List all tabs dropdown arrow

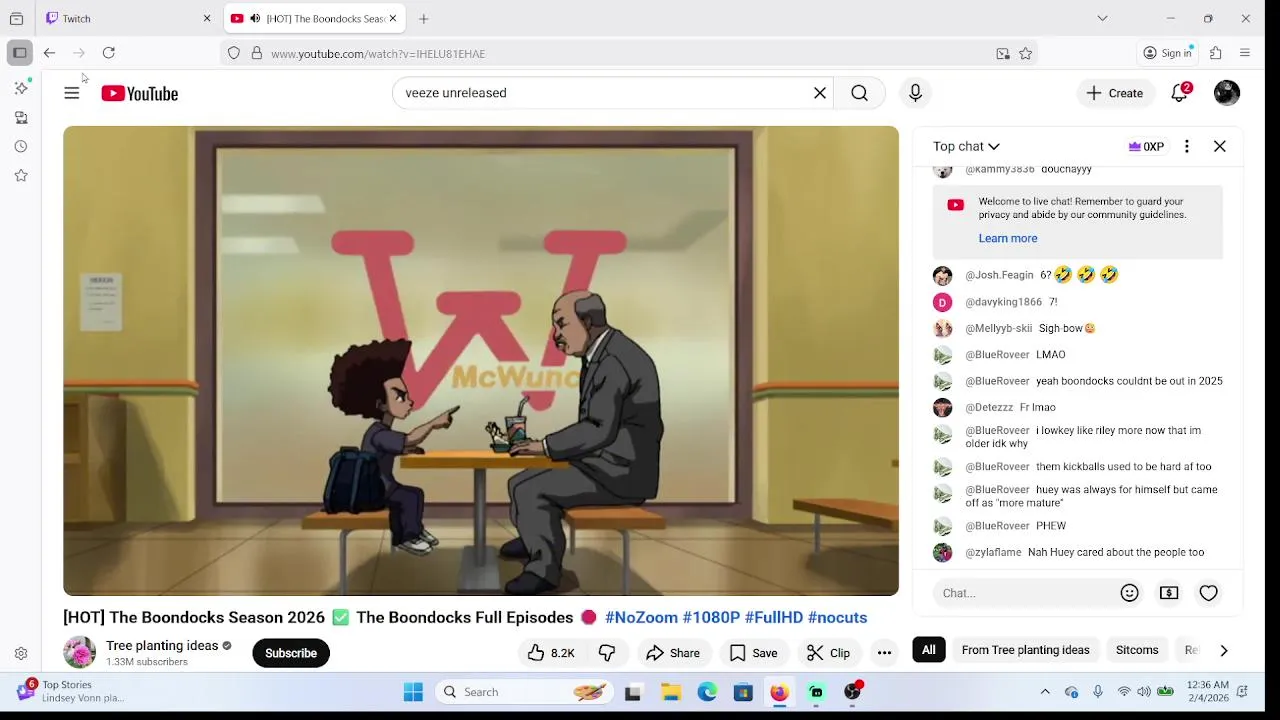(x=1102, y=18)
